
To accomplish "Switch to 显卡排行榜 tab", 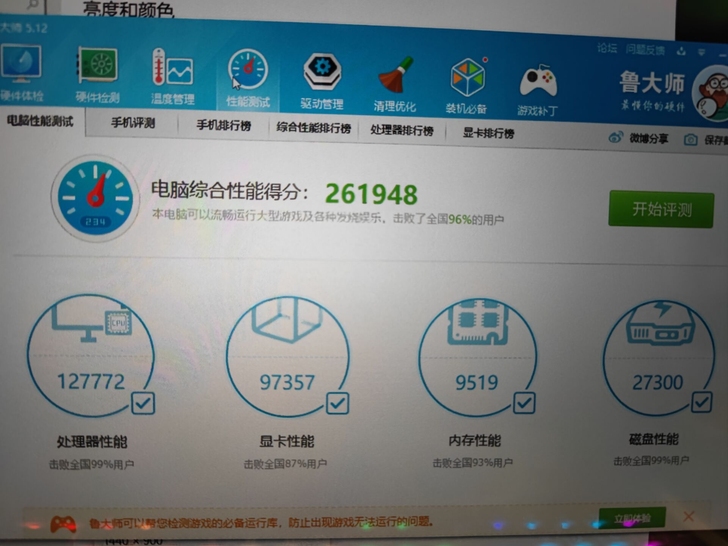I will [488, 133].
